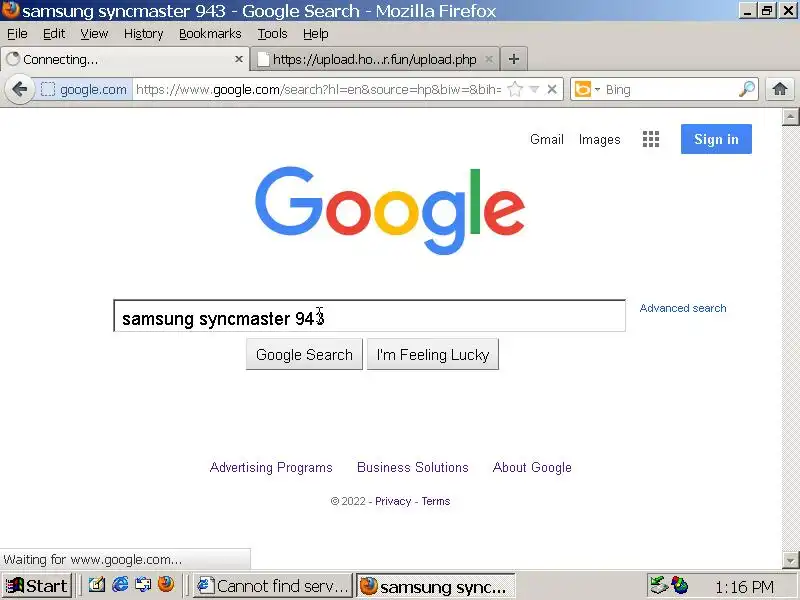Go back with the back arrow button
The height and width of the screenshot is (600, 800).
[x=19, y=90]
